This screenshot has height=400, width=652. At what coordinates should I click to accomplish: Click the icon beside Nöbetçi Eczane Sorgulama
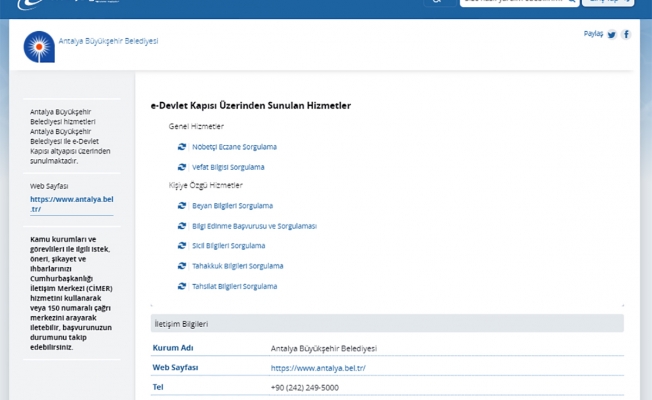point(182,147)
